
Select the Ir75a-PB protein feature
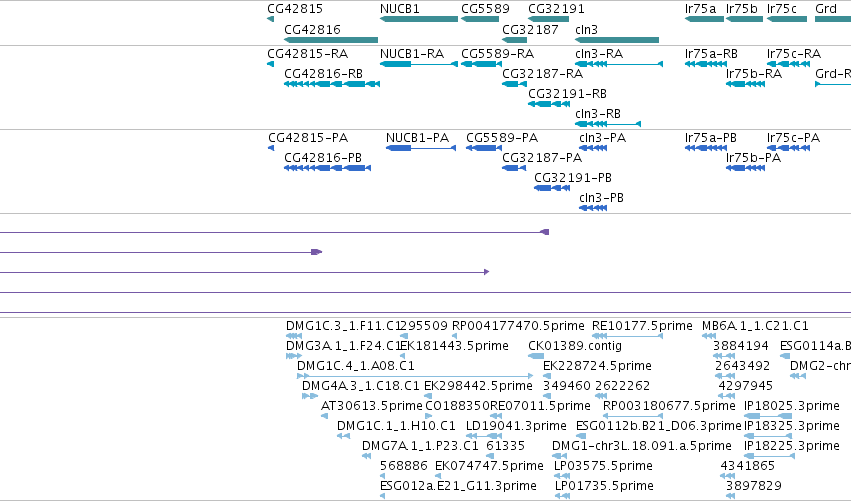[x=706, y=148]
